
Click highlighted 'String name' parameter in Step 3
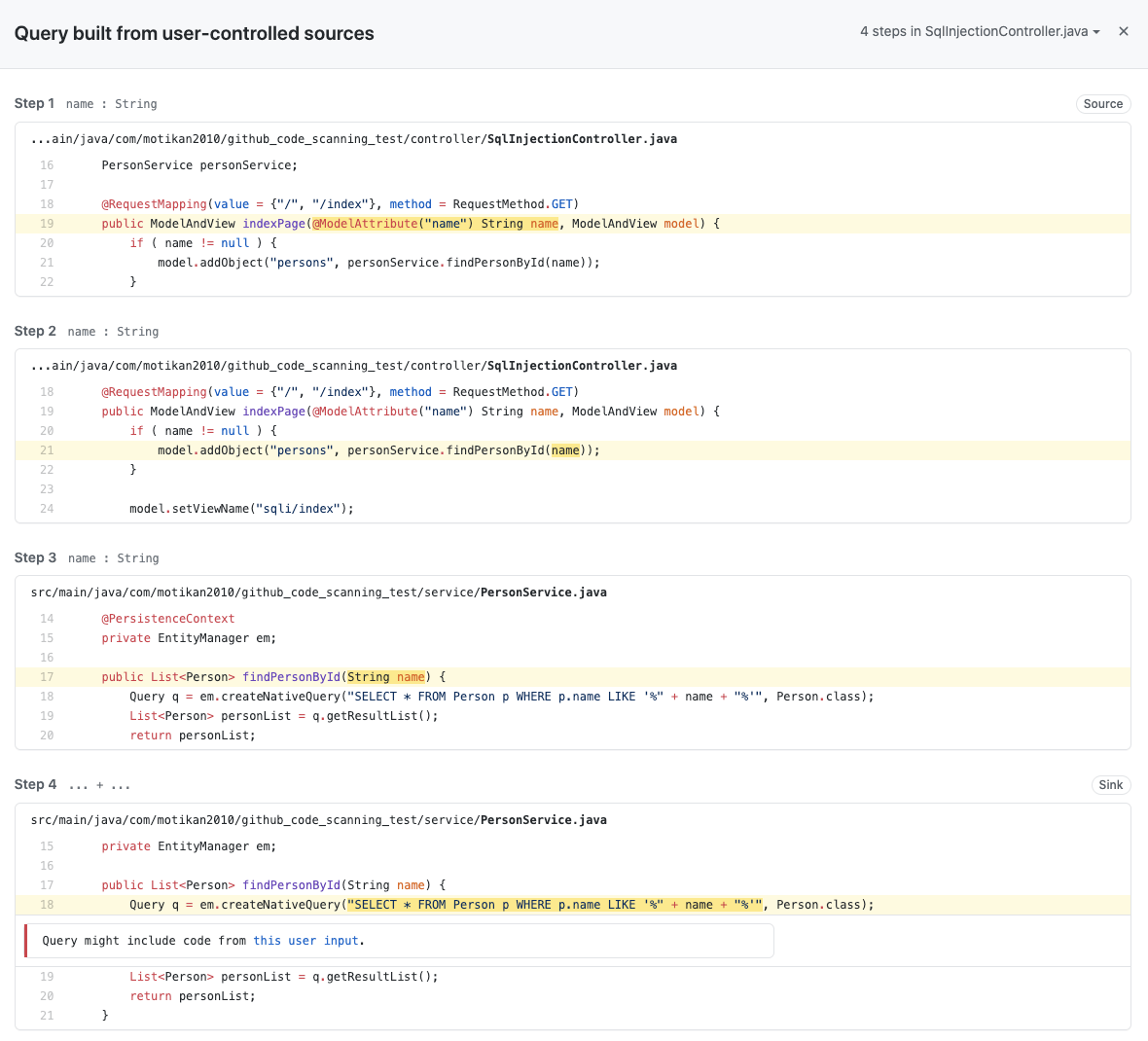(386, 677)
